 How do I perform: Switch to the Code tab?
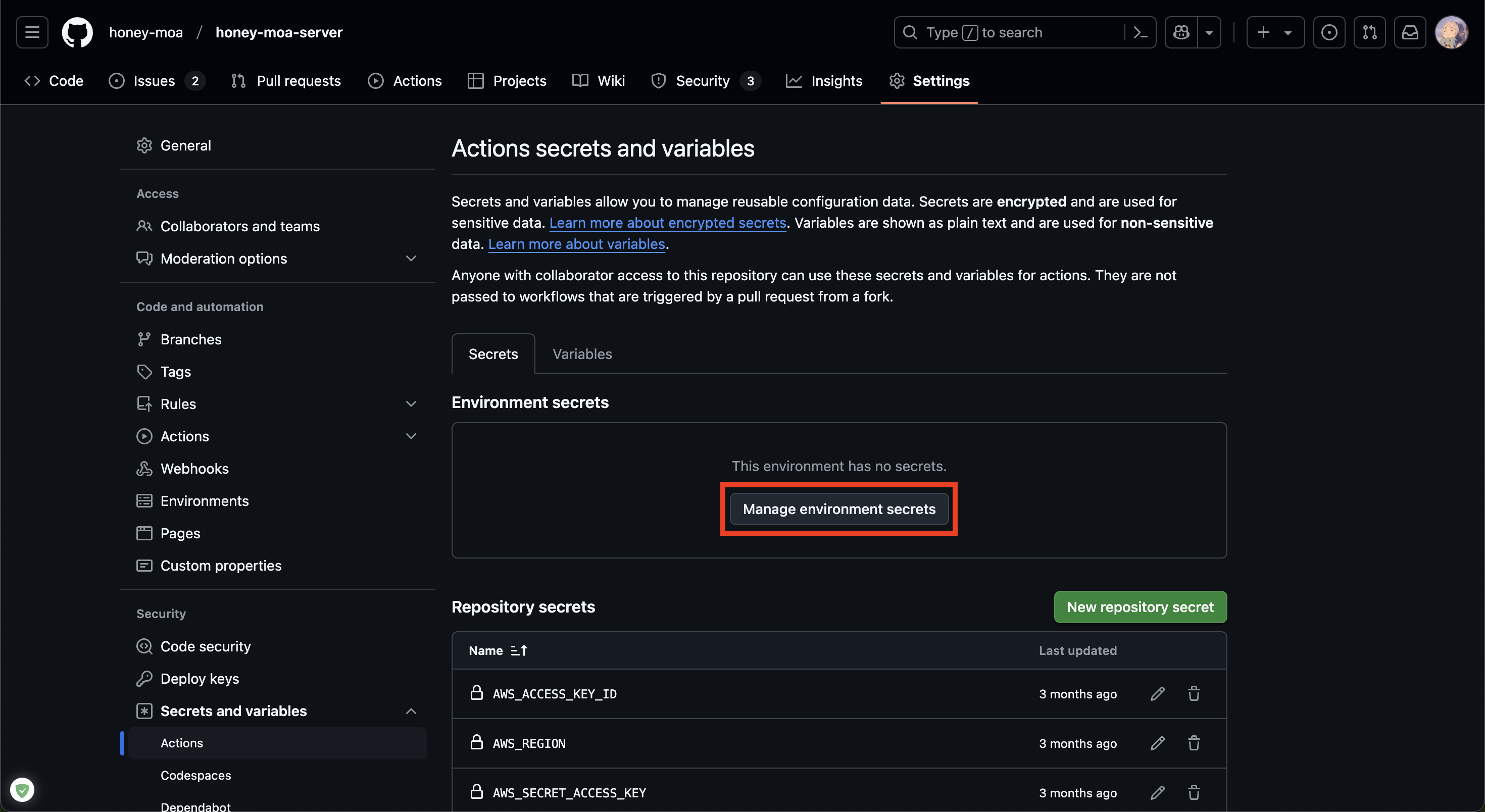pos(54,81)
